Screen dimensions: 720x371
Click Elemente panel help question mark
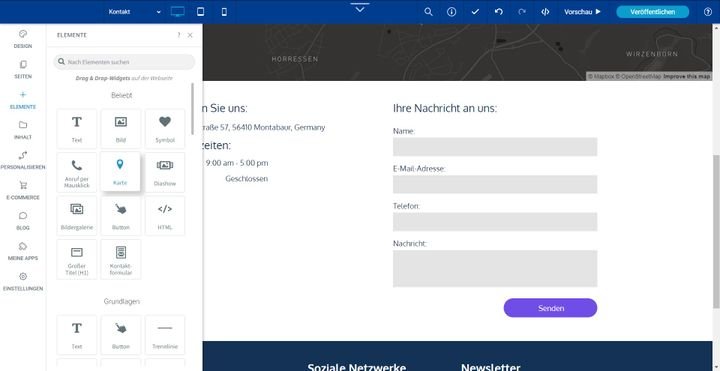point(179,35)
